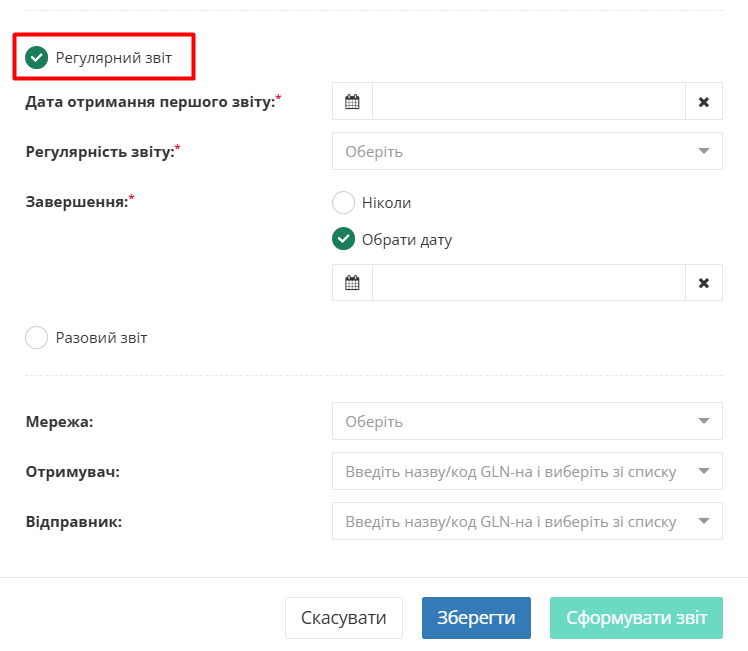Screen dimensions: 748x651
Task: Open the Мережа dropdown
Action: pyautogui.click(x=527, y=421)
